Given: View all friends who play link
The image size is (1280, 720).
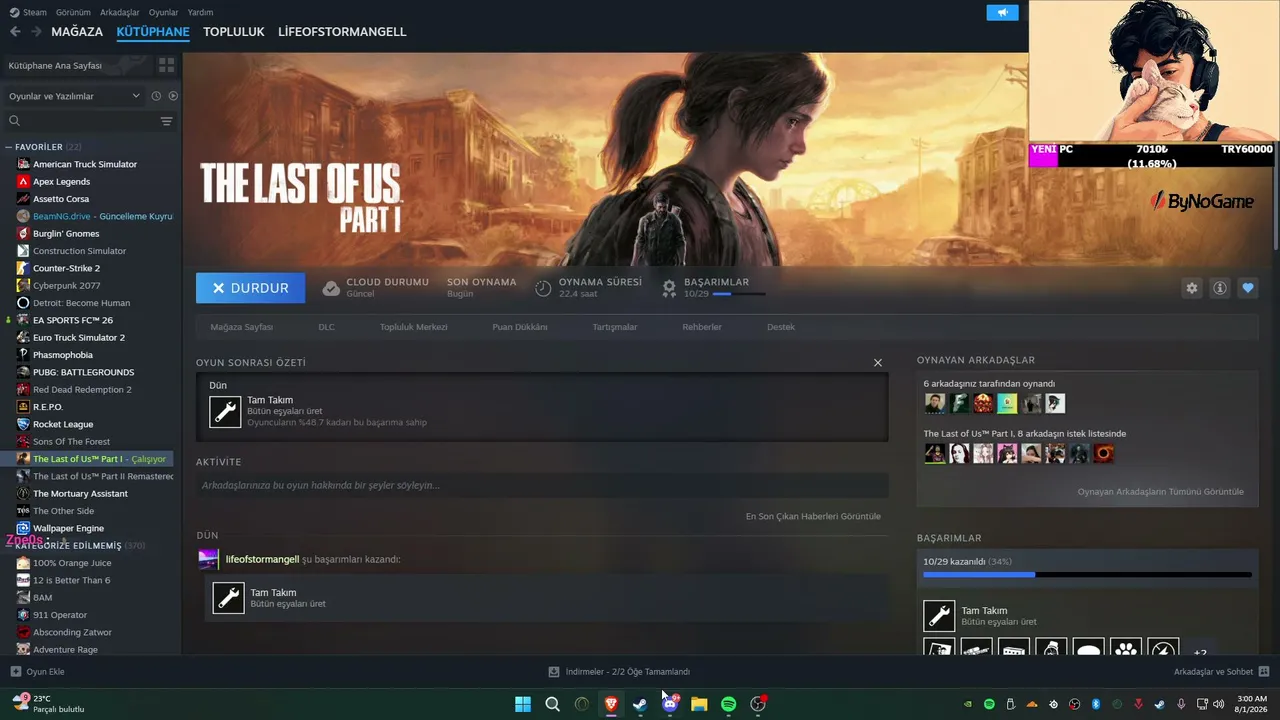Looking at the screenshot, I should coord(1161,492).
